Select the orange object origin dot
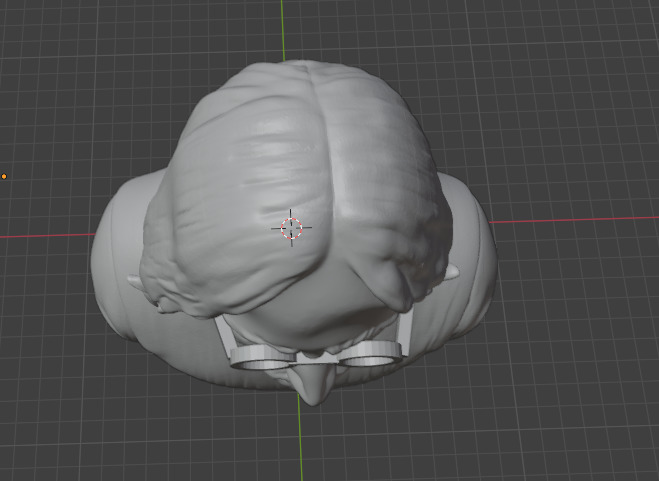The width and height of the screenshot is (659, 481). point(4,177)
